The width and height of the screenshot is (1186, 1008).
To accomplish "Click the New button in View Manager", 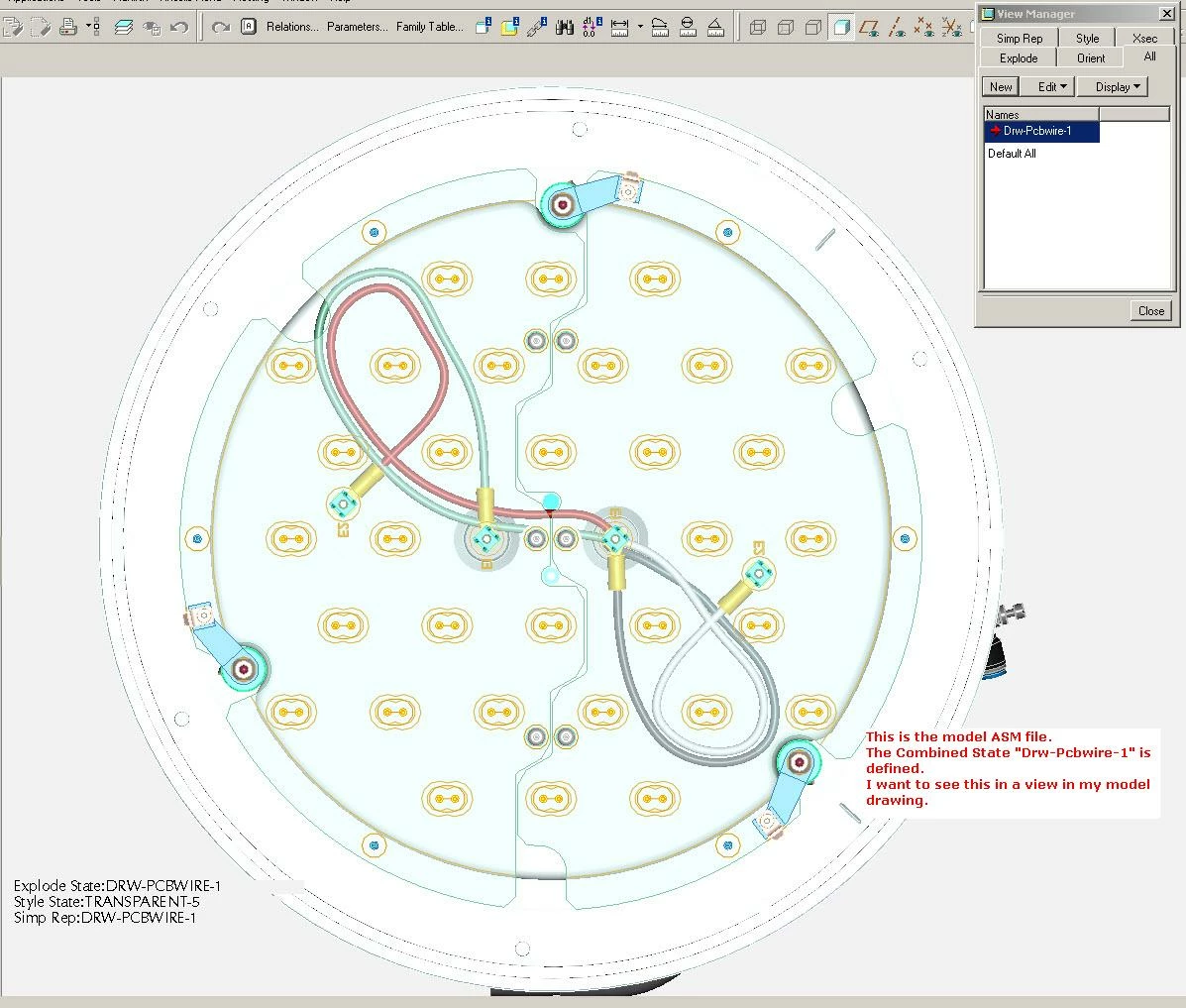I will [x=1001, y=87].
